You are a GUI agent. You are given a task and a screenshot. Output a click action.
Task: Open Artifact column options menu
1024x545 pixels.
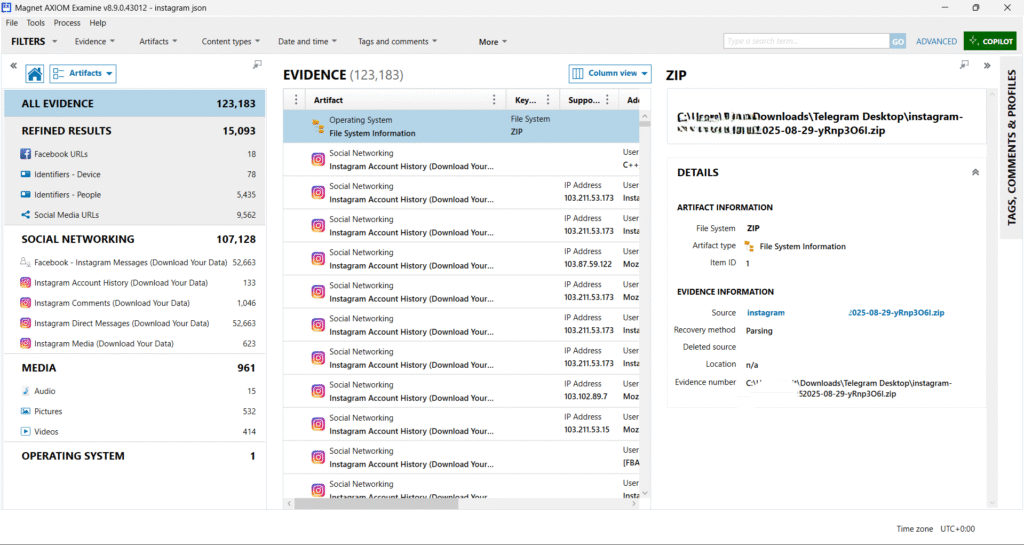click(494, 100)
